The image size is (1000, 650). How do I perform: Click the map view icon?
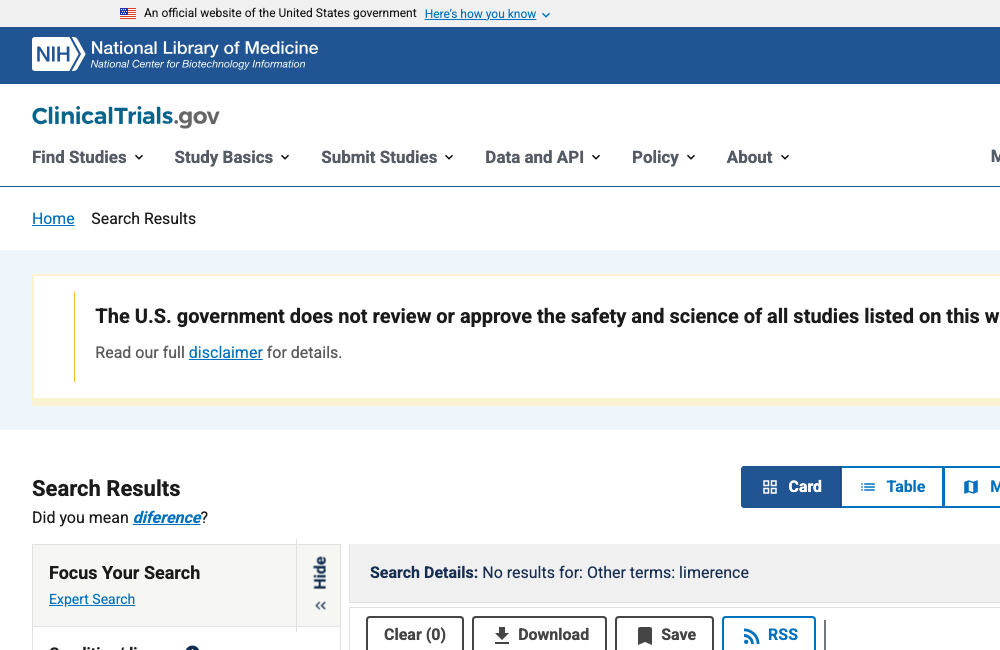pos(971,487)
